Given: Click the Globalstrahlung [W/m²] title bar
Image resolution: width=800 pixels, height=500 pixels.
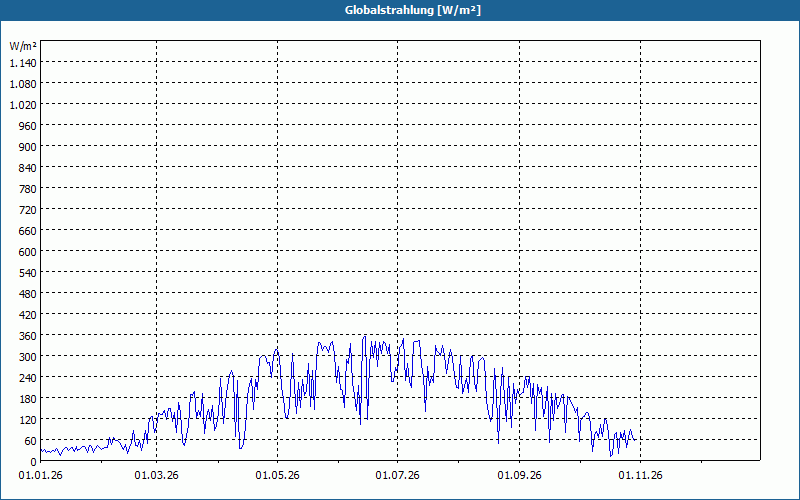Looking at the screenshot, I should coord(400,10).
